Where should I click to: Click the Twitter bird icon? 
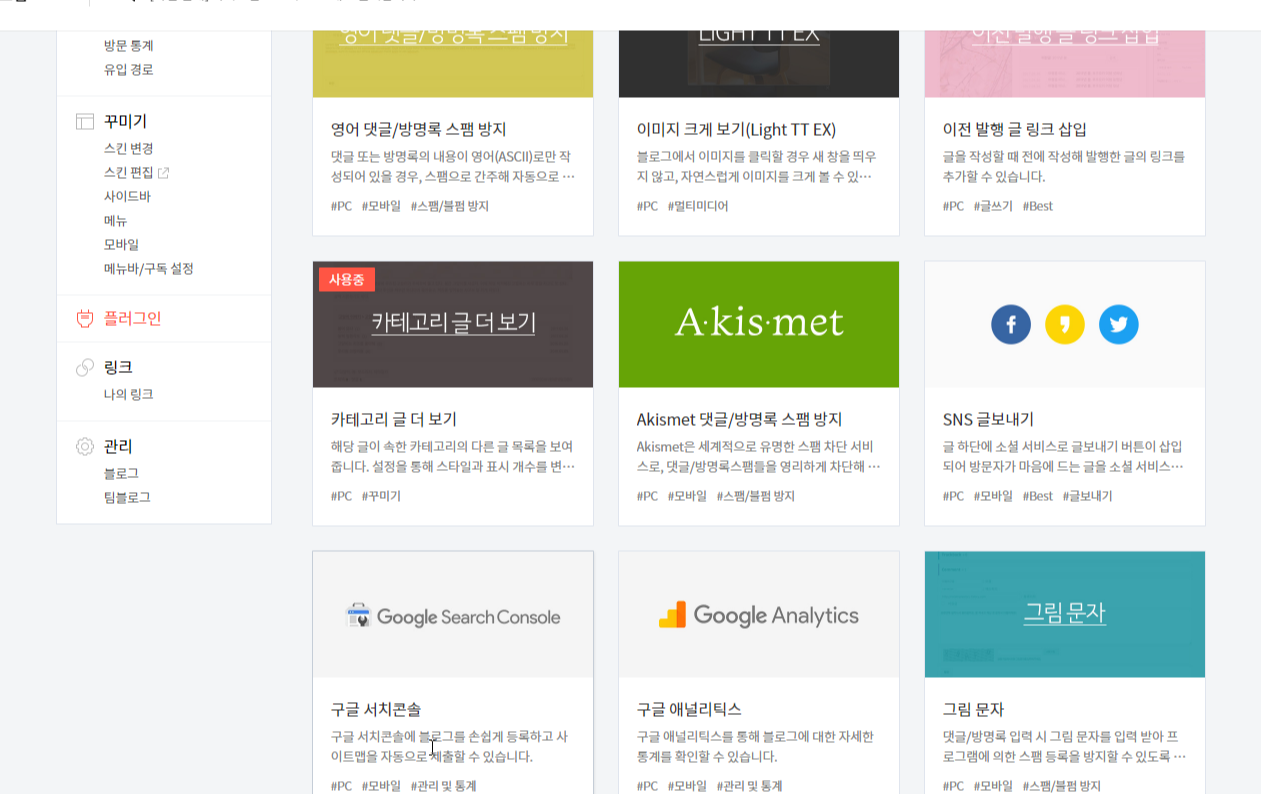pos(1119,325)
